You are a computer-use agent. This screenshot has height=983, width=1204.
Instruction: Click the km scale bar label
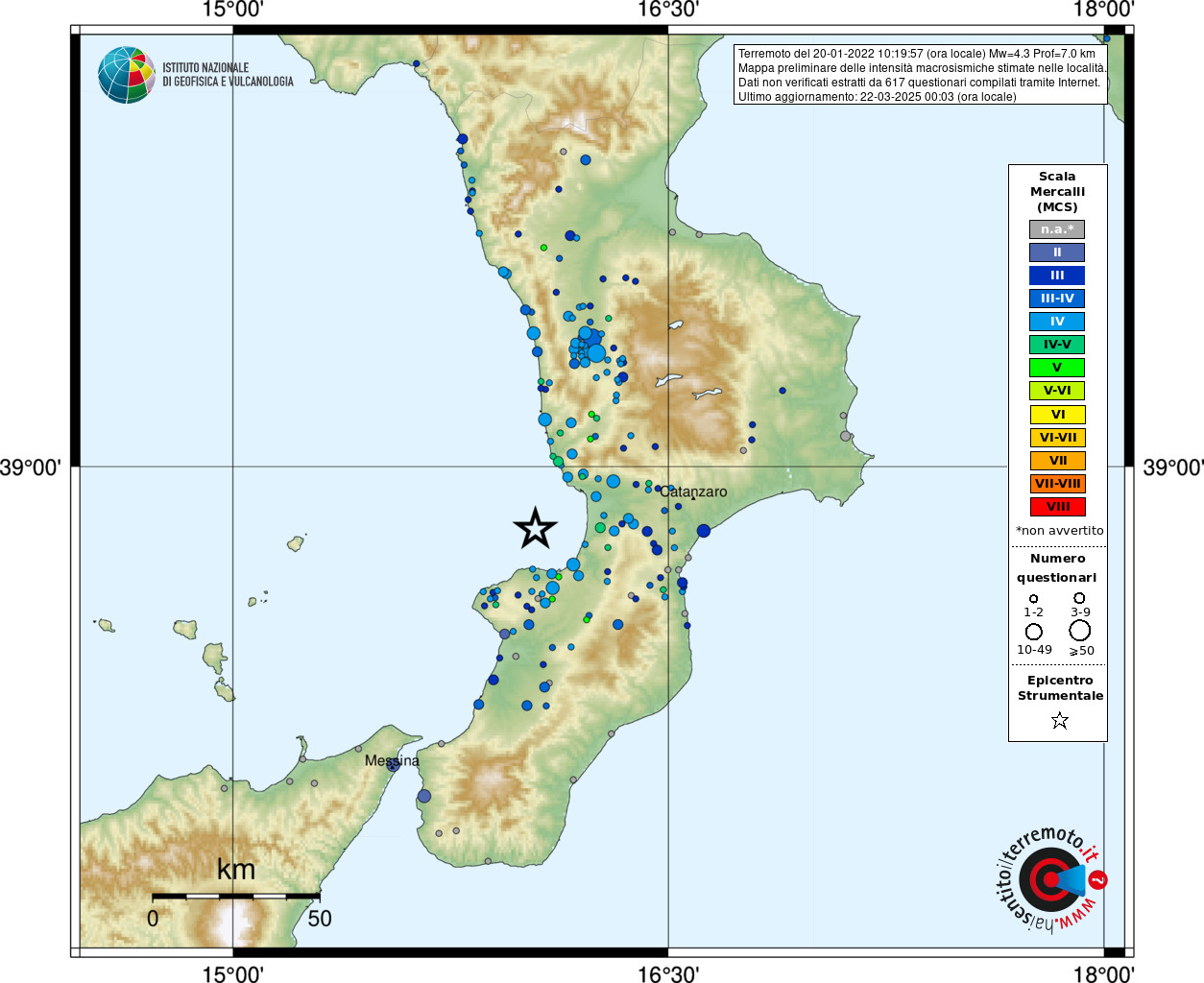pos(236,869)
